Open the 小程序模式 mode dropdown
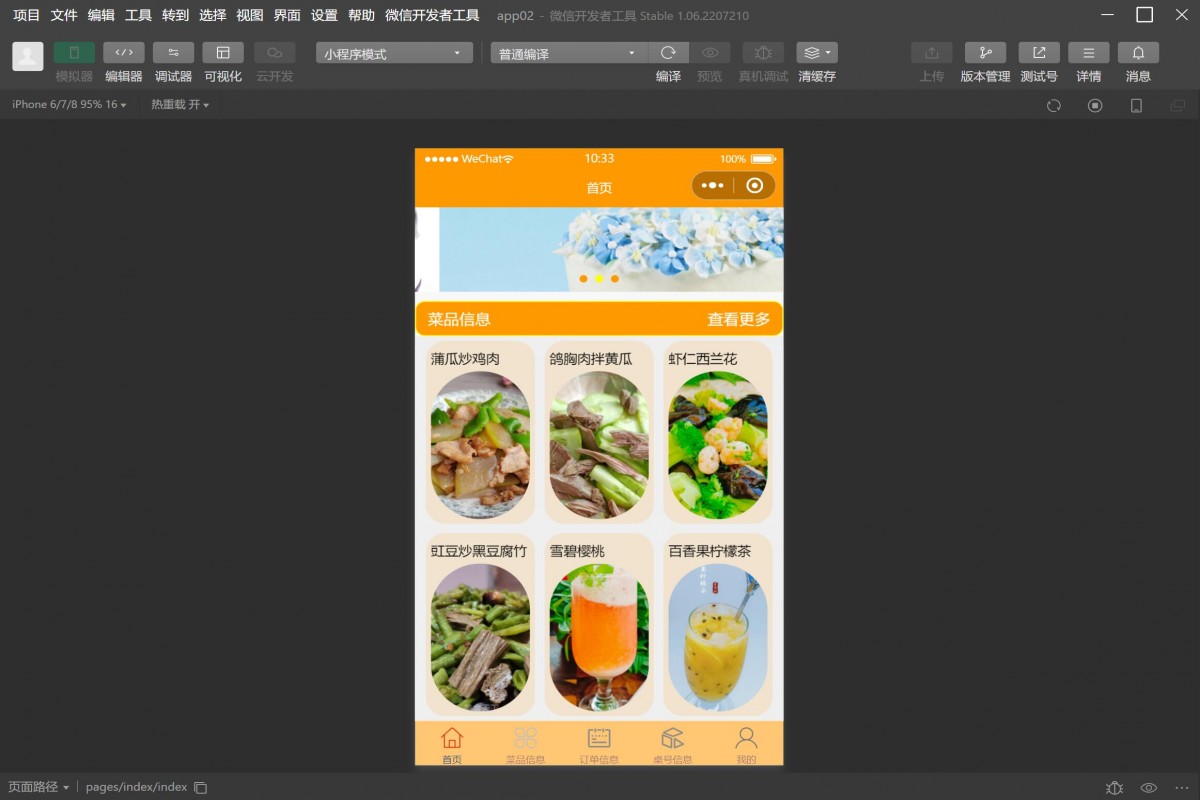Screen dimensions: 1200x800 tap(394, 54)
